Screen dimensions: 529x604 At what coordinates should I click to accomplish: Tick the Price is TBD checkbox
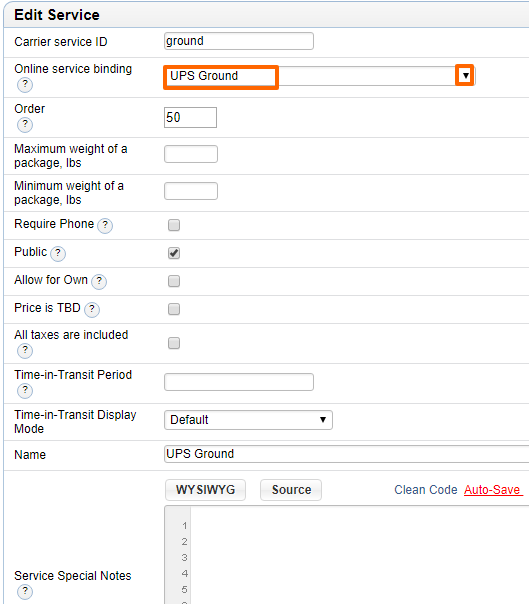tap(174, 309)
